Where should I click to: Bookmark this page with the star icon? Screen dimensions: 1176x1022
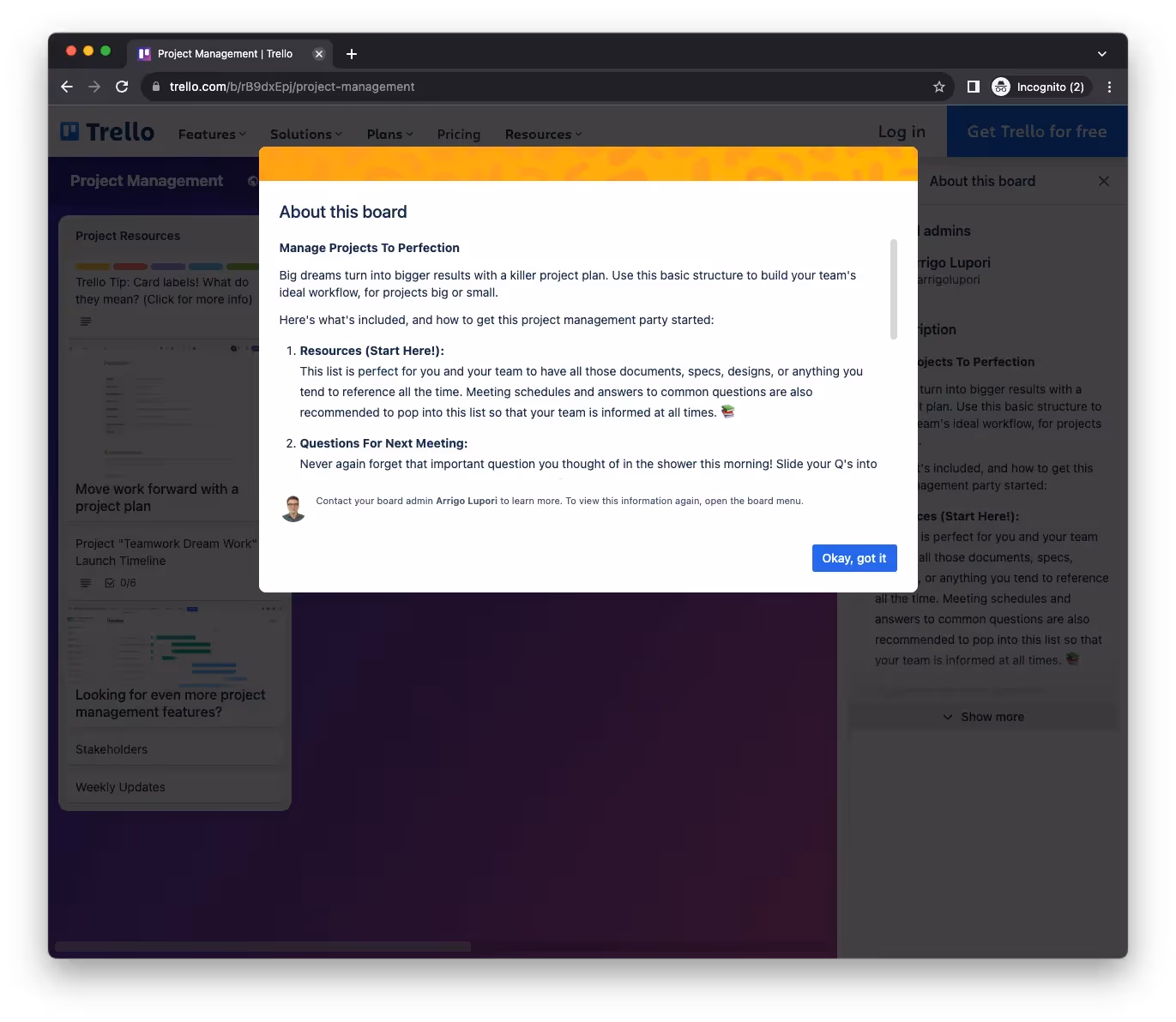point(938,87)
